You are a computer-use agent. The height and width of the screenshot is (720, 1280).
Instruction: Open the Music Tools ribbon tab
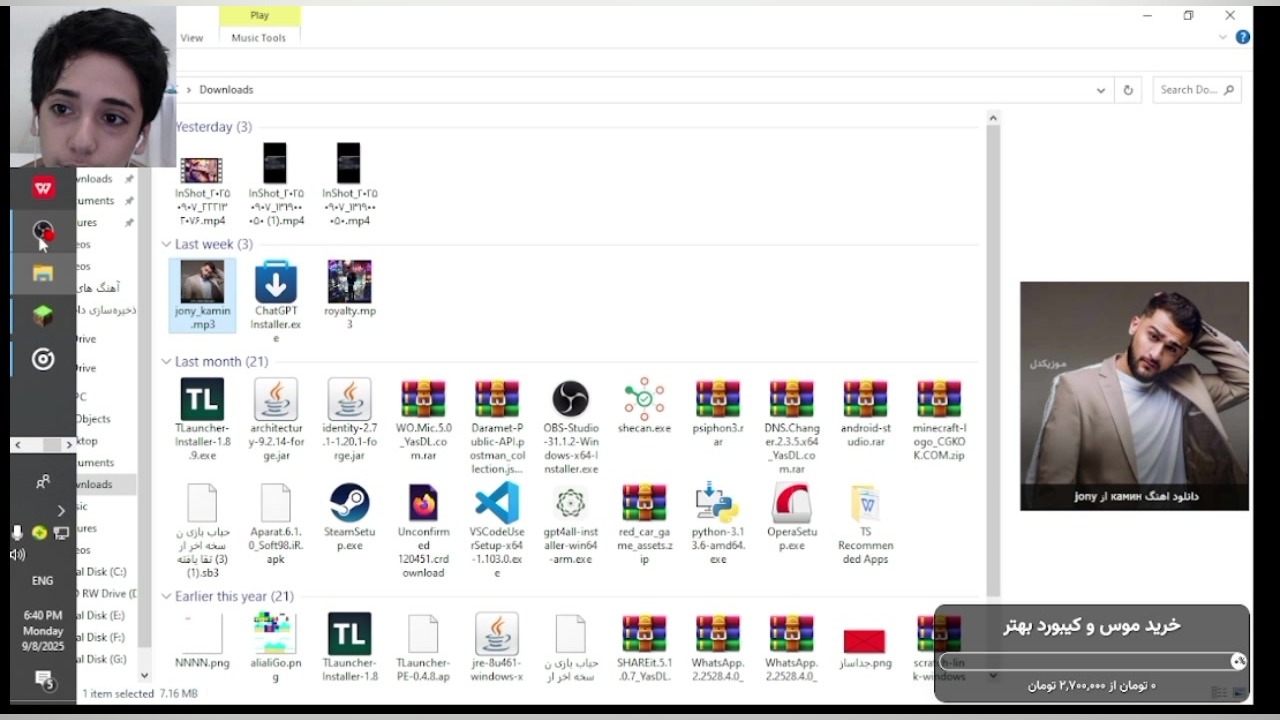pyautogui.click(x=259, y=38)
